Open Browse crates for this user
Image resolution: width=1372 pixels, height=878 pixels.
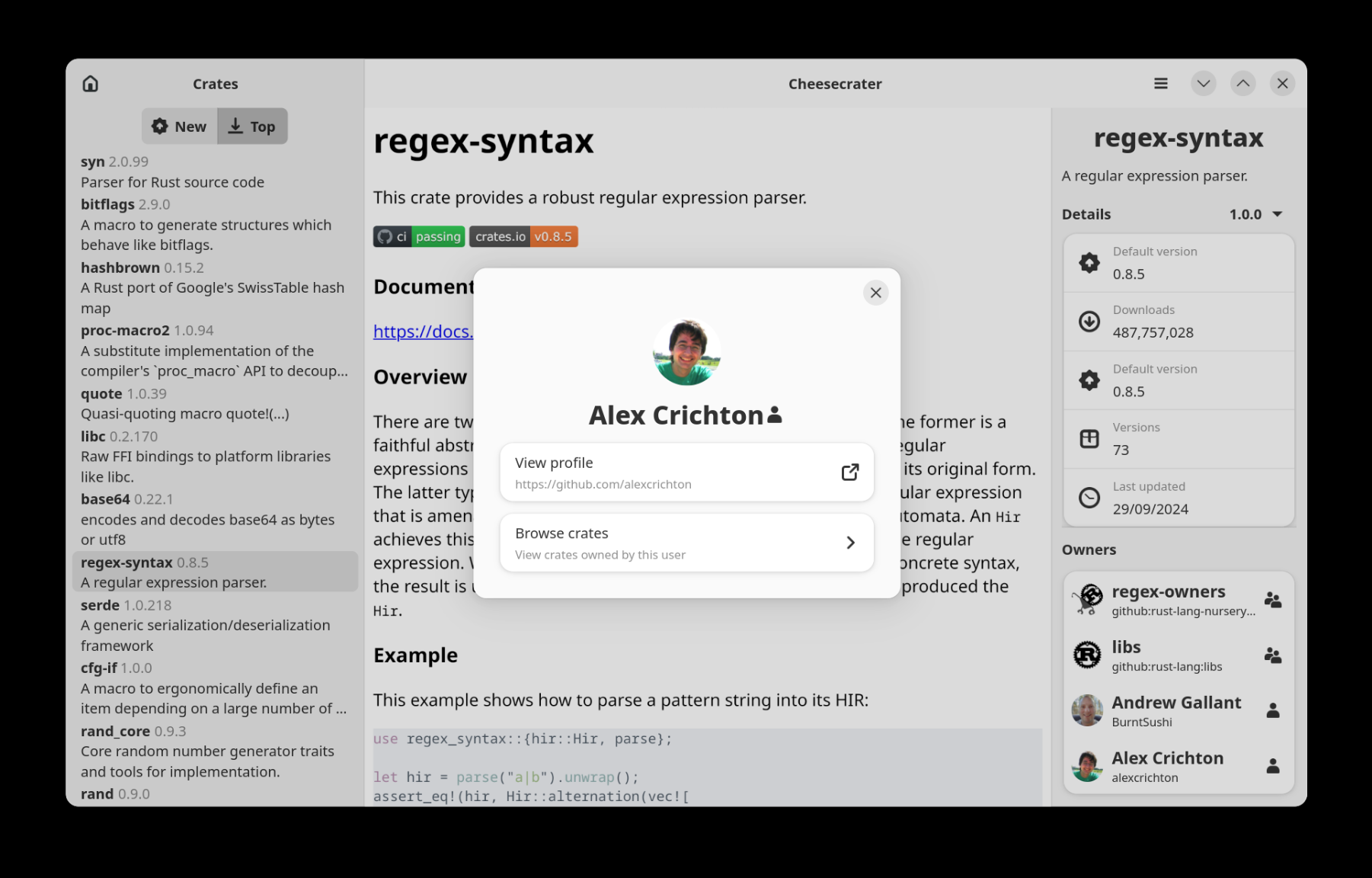pyautogui.click(x=687, y=543)
